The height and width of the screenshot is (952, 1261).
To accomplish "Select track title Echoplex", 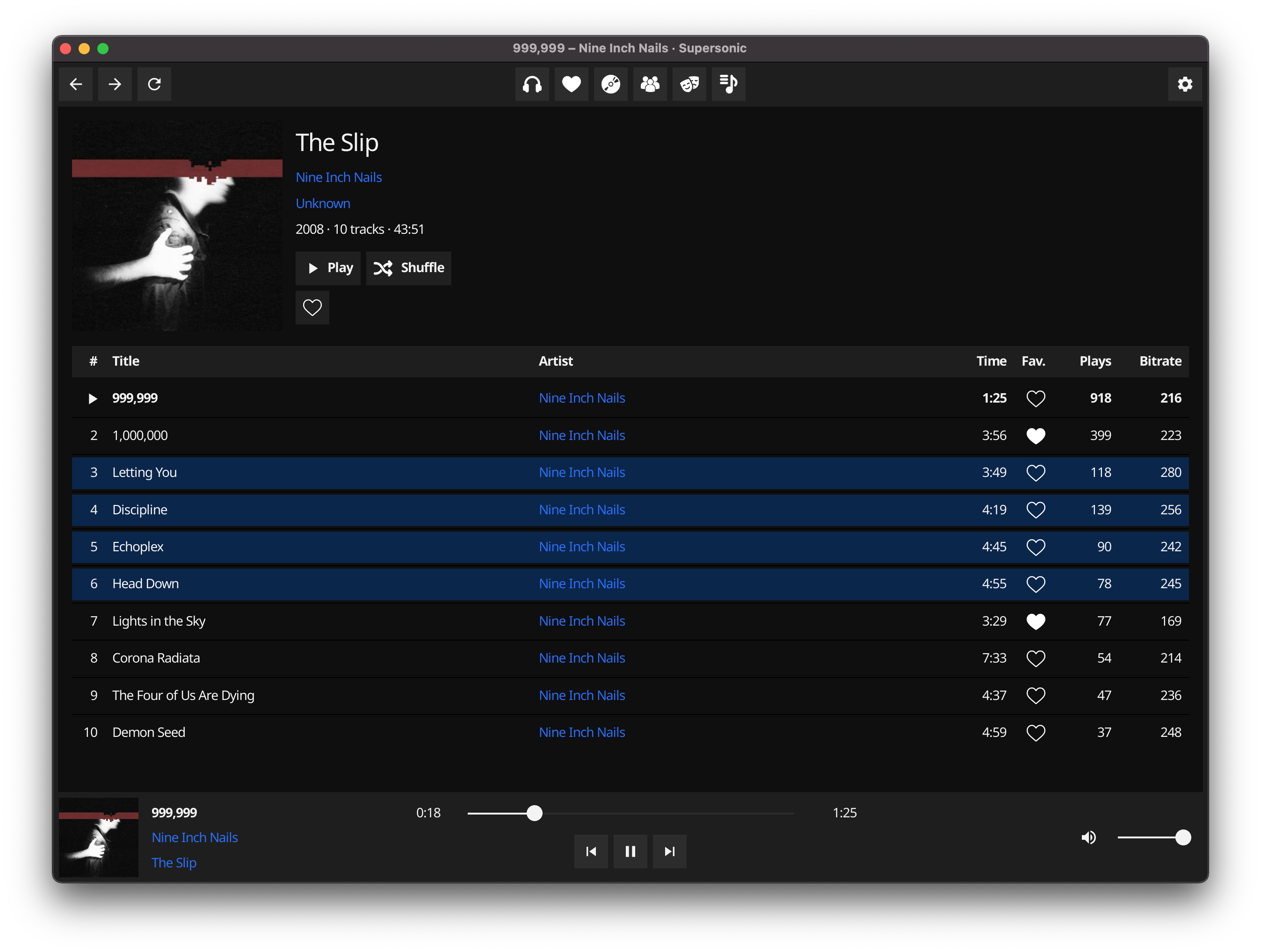I will point(138,547).
